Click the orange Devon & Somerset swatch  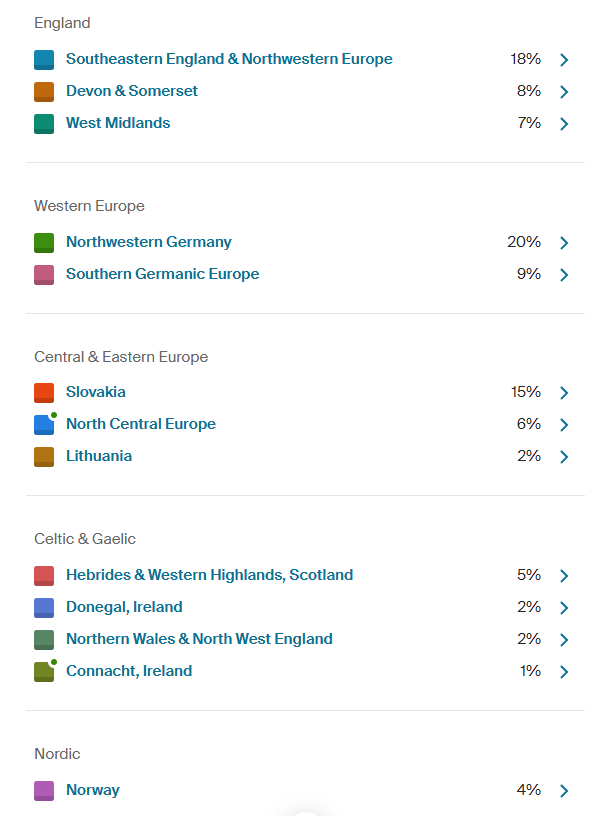tap(44, 92)
